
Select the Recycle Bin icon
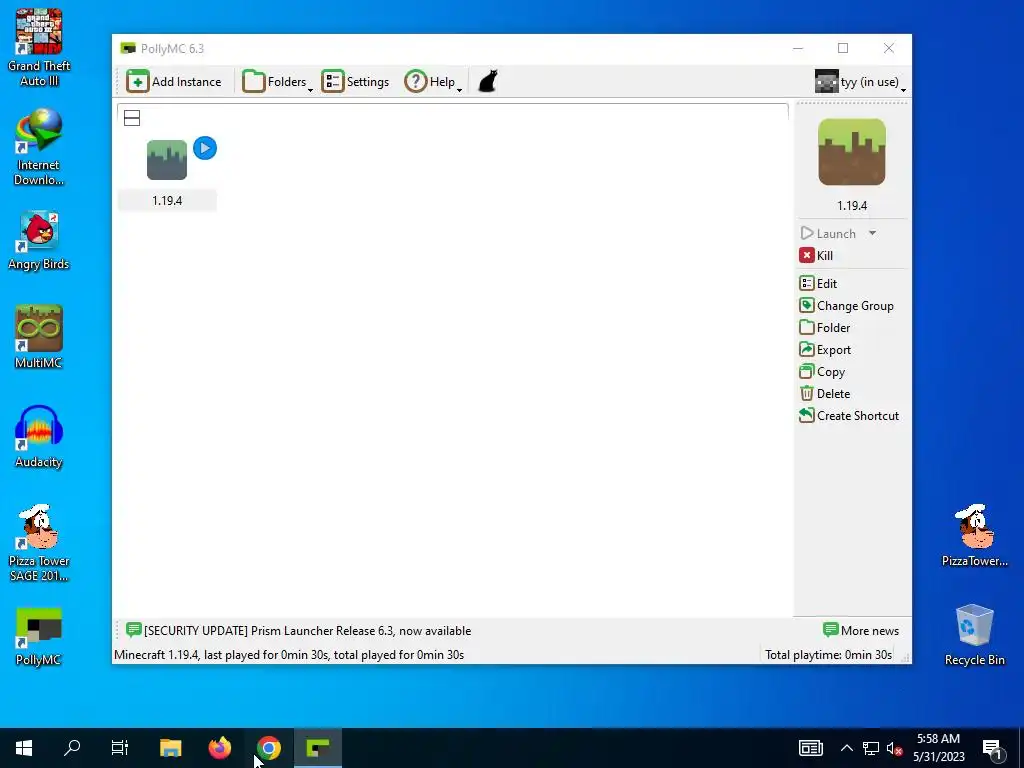(974, 635)
